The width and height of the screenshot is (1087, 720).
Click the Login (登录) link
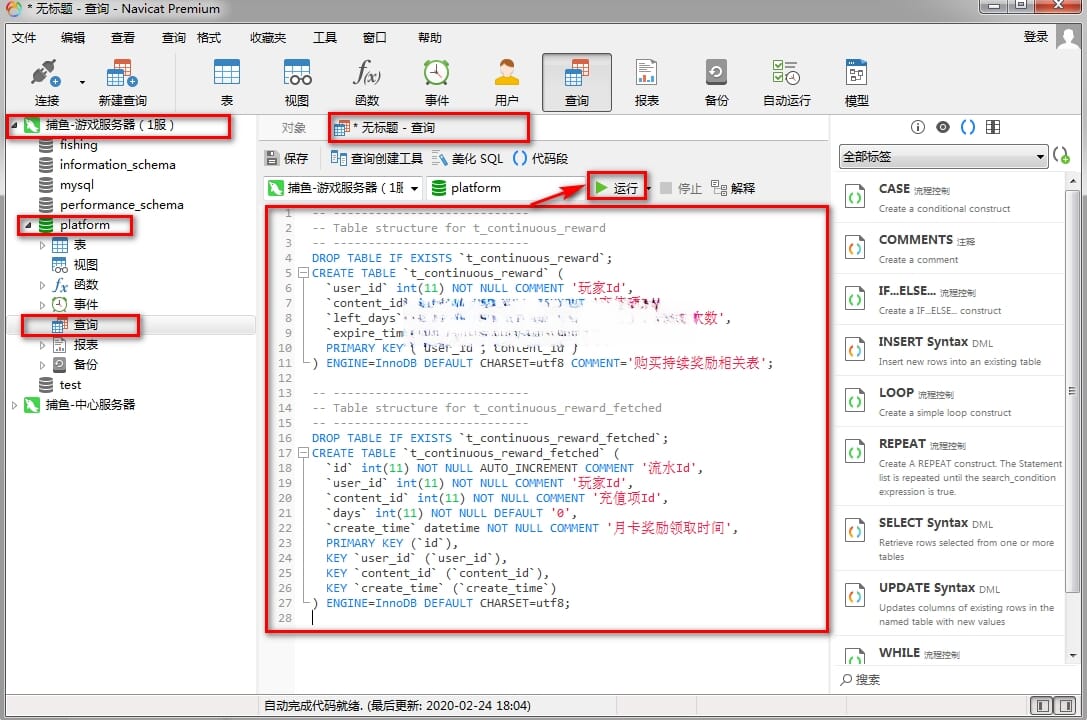(1036, 37)
